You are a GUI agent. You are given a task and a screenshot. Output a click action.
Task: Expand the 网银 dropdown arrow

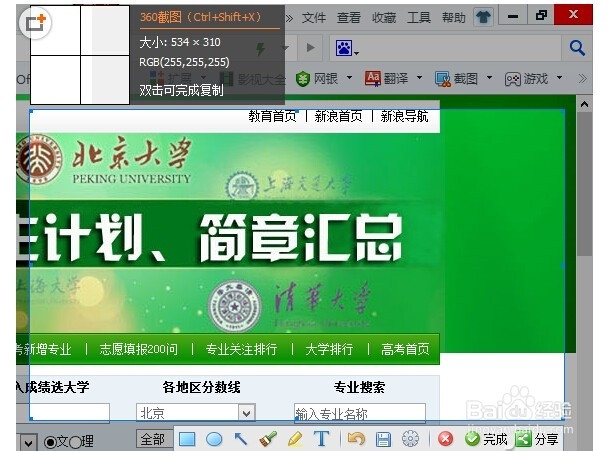[349, 78]
